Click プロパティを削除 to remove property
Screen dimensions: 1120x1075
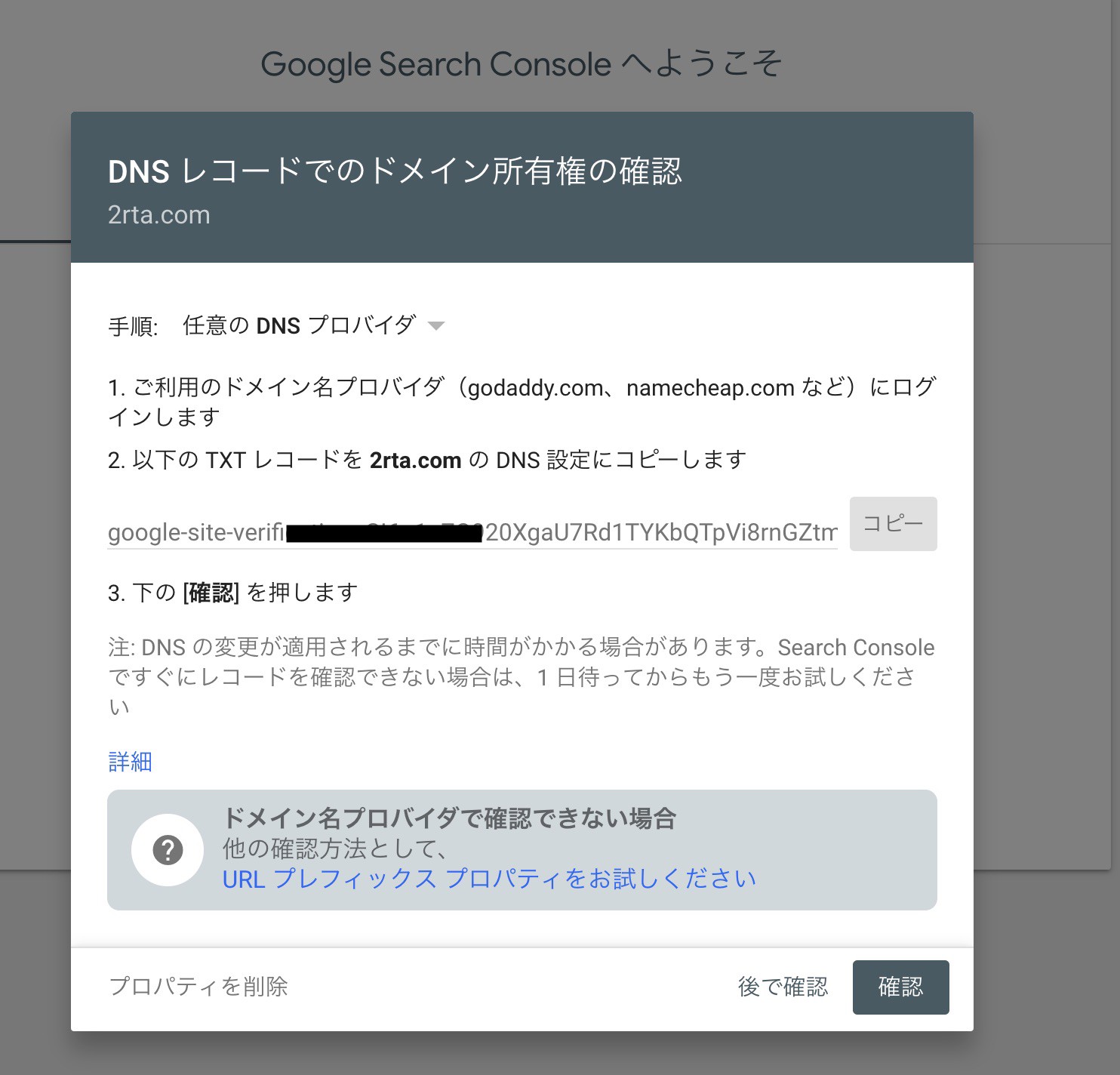(198, 987)
